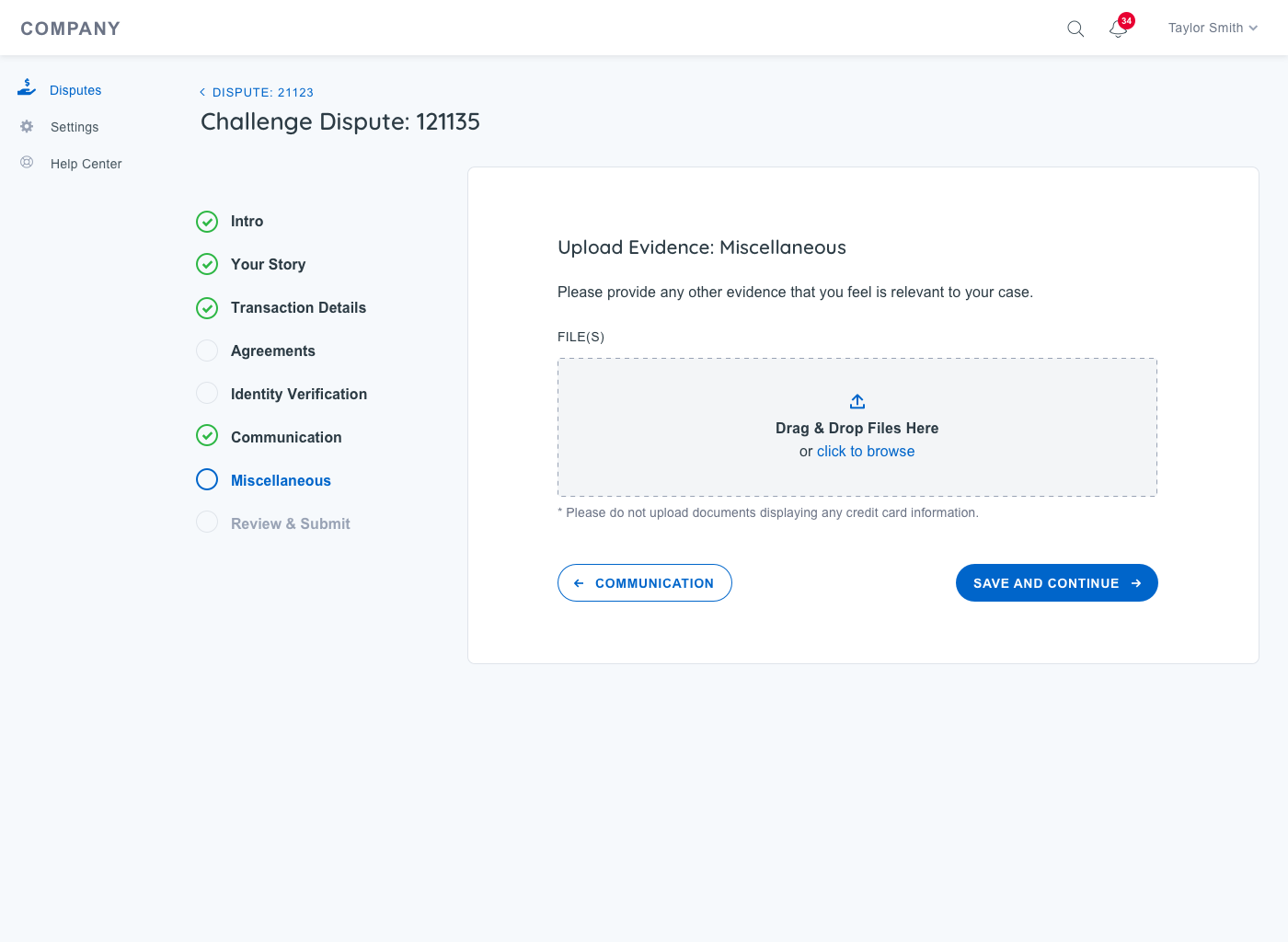Click the Communication back button
The width and height of the screenshot is (1288, 942).
coord(644,583)
